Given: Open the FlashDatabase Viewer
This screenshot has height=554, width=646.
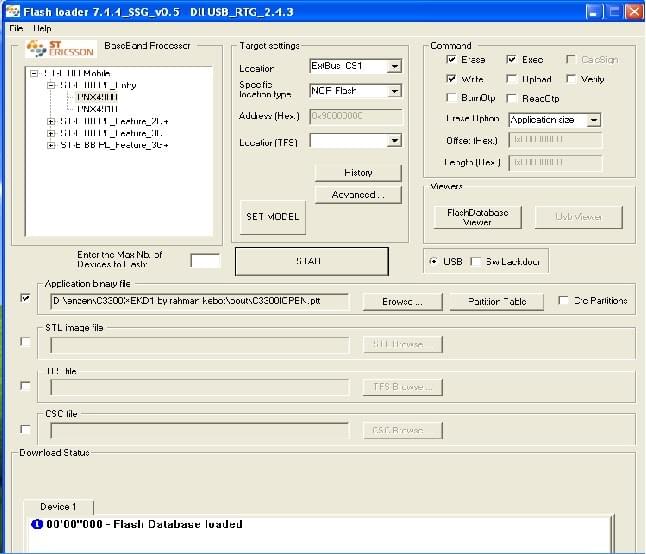Looking at the screenshot, I should (x=477, y=217).
